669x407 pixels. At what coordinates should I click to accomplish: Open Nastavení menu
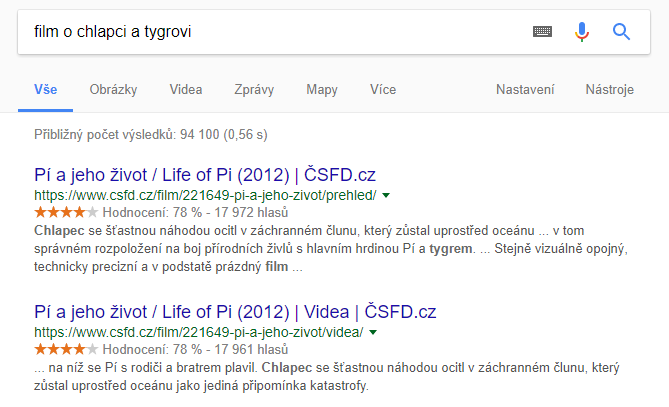[525, 90]
